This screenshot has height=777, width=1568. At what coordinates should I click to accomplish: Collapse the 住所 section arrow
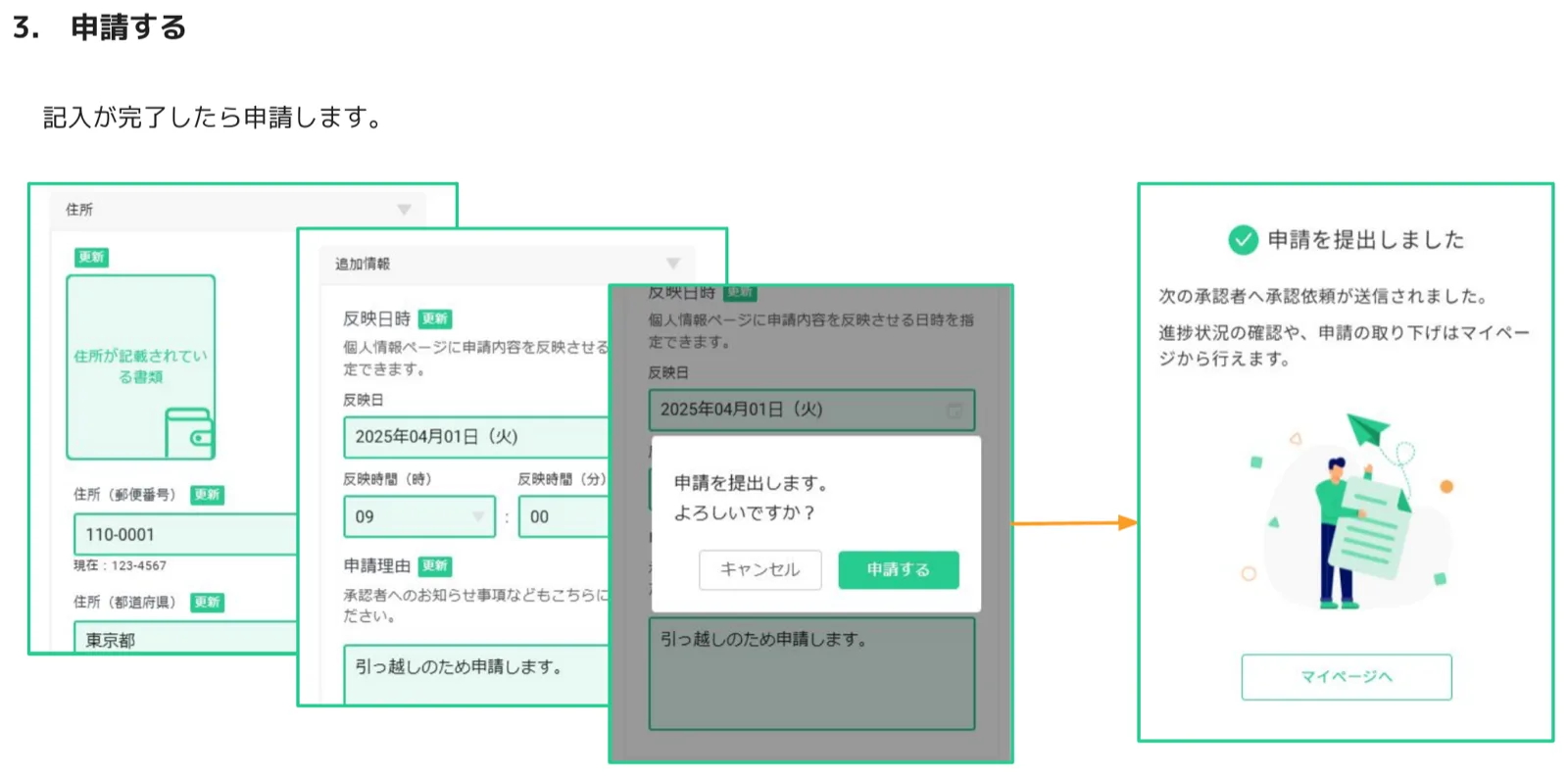404,210
